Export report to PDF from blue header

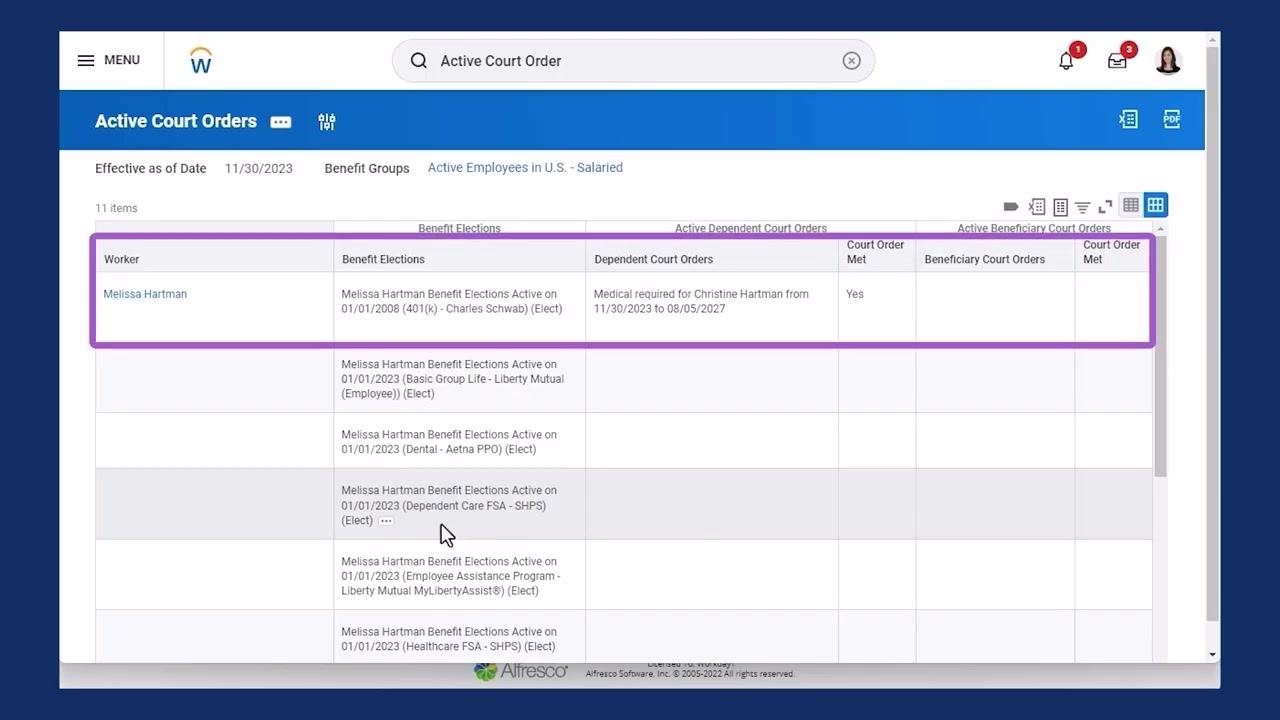[1172, 119]
